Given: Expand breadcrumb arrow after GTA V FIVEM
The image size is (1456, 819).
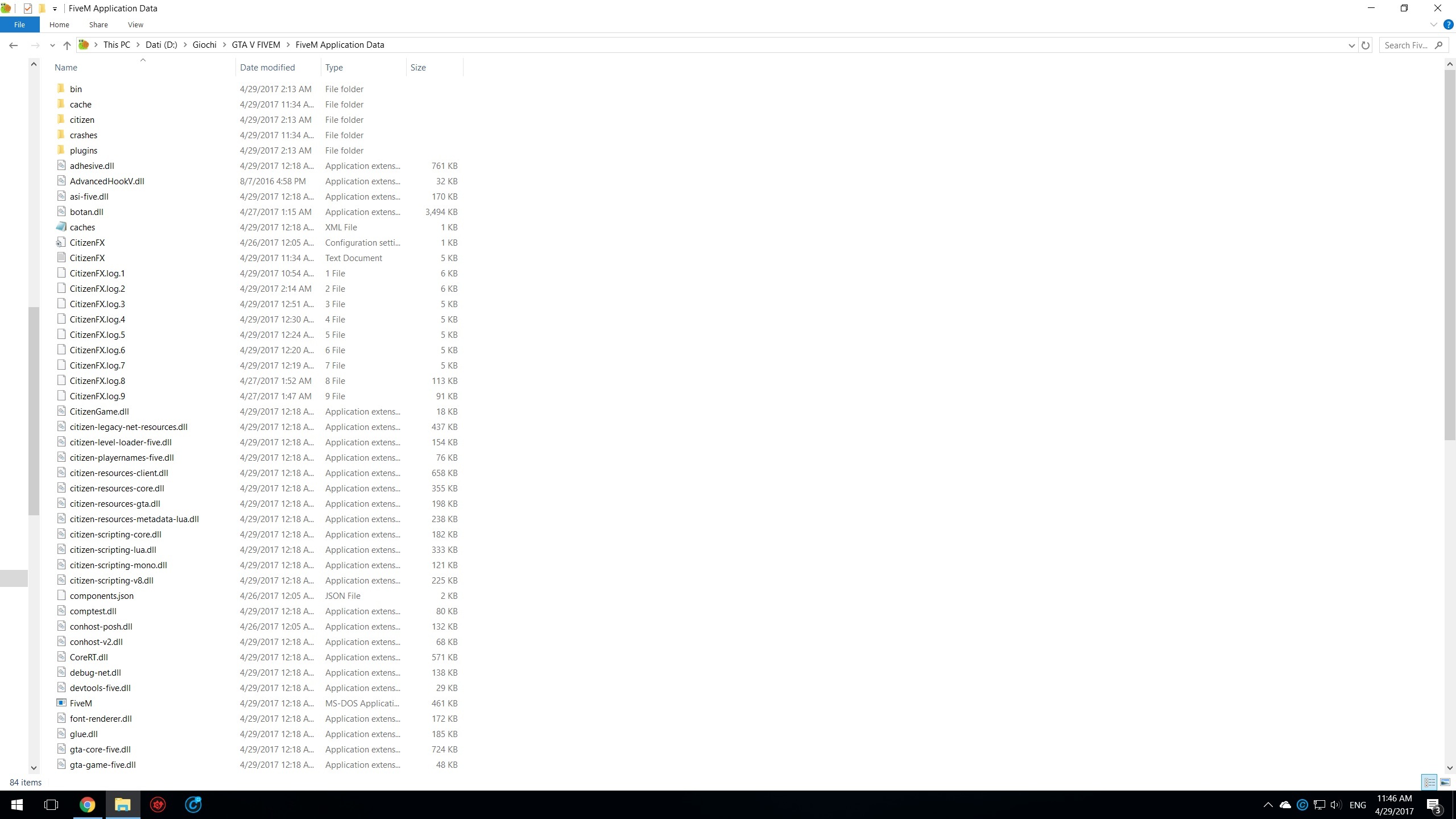Looking at the screenshot, I should tap(288, 45).
